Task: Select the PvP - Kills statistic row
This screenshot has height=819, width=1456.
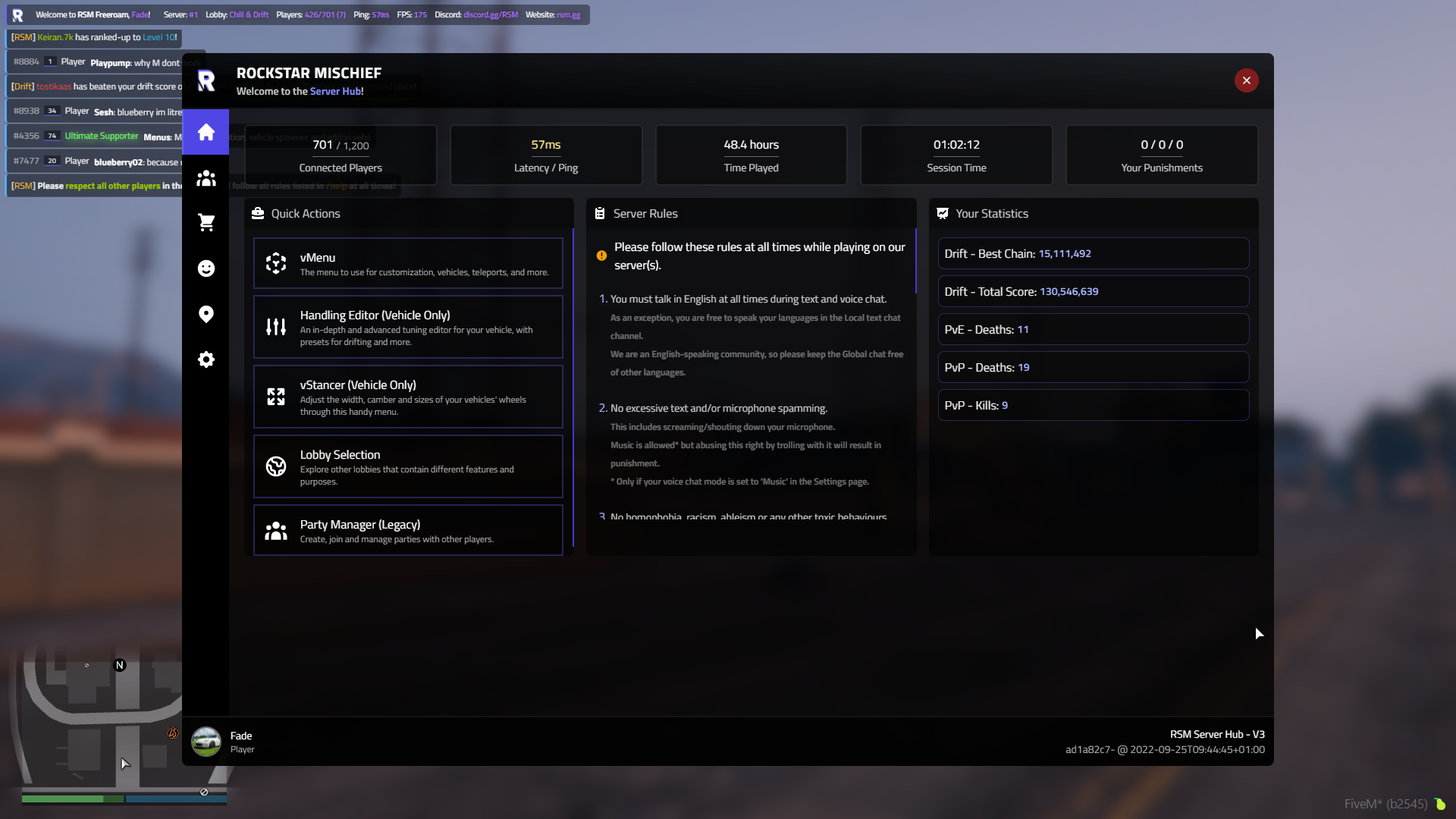Action: tap(1093, 405)
